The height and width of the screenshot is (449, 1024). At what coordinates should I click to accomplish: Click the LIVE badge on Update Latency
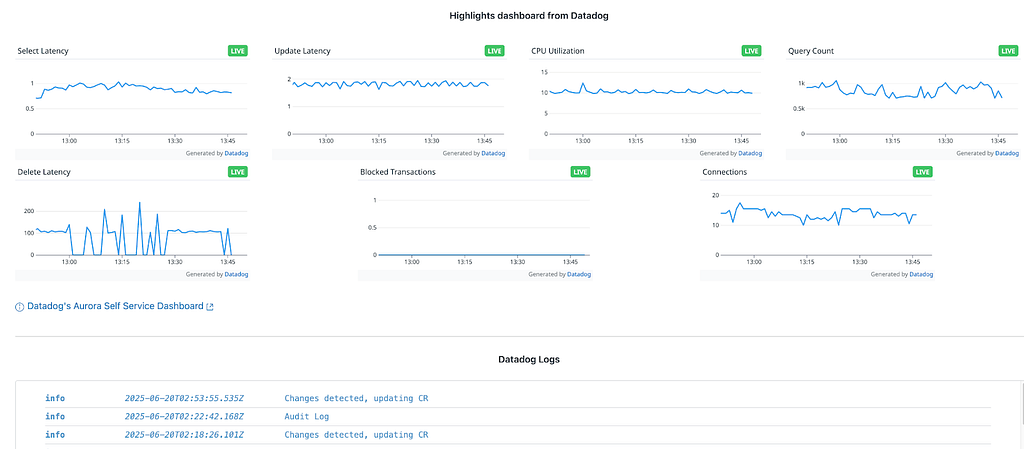pyautogui.click(x=494, y=51)
